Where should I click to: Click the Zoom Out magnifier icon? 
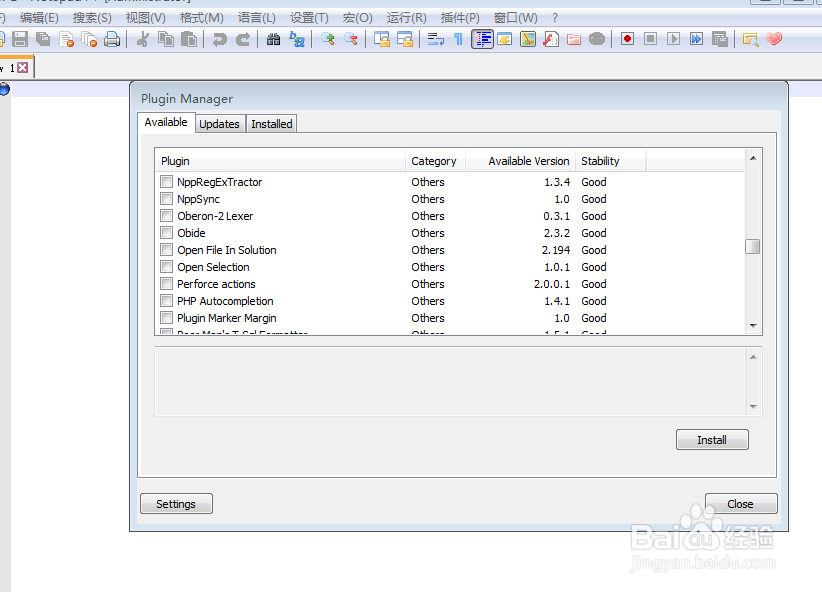point(351,39)
